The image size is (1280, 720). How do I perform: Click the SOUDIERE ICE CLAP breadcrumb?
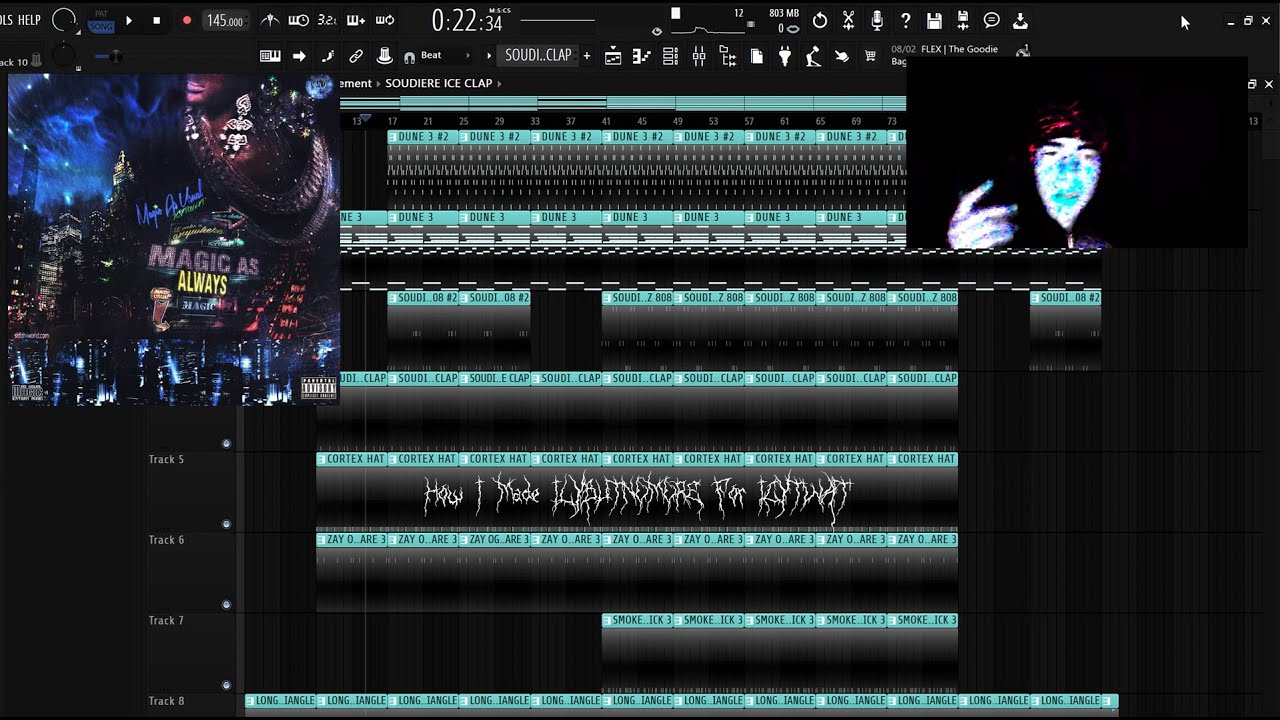[438, 84]
